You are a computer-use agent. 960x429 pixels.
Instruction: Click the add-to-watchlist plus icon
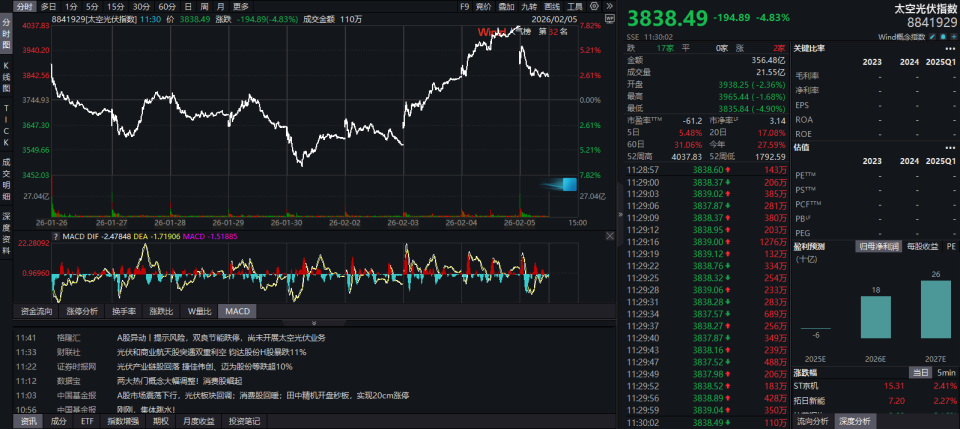(x=954, y=37)
